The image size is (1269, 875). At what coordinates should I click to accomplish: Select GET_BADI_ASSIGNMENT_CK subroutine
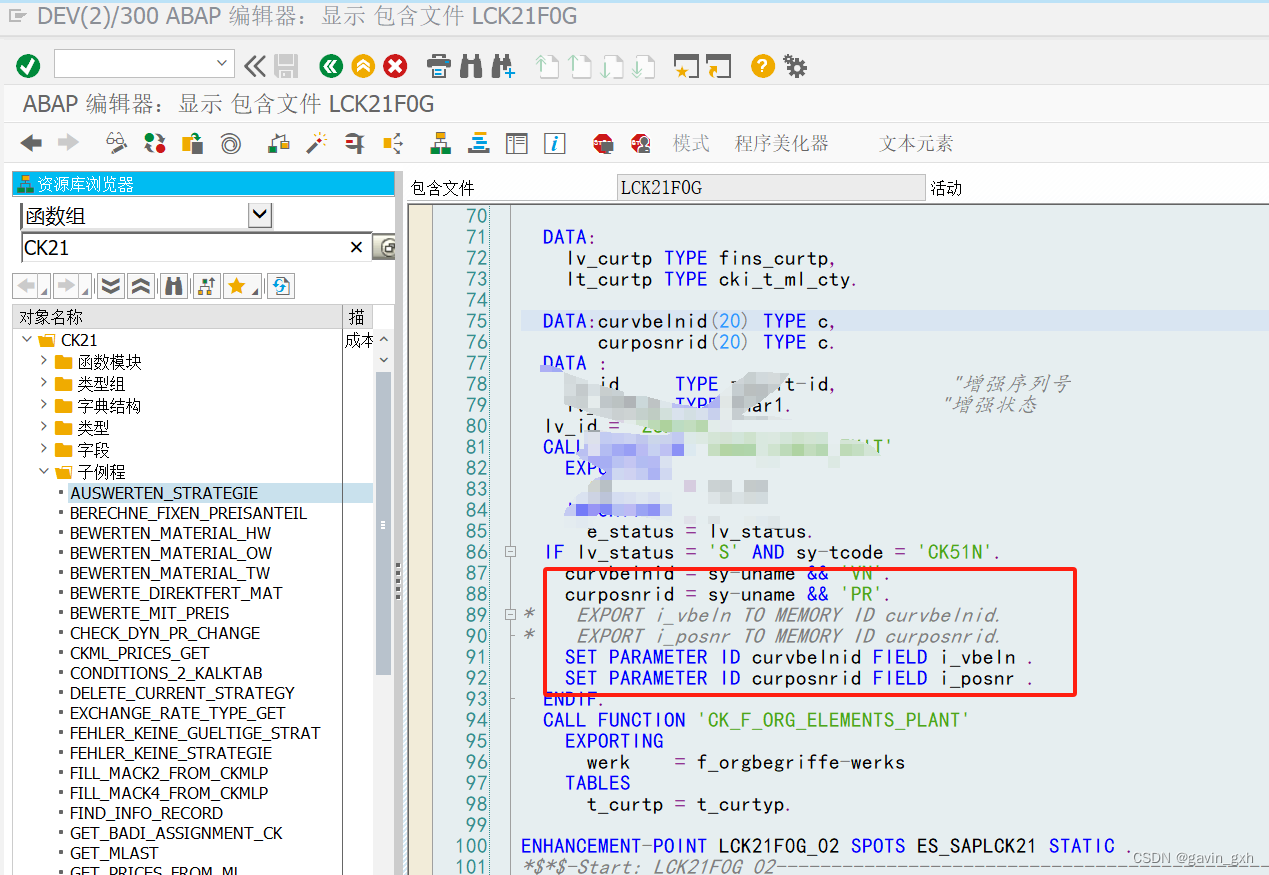coord(176,833)
